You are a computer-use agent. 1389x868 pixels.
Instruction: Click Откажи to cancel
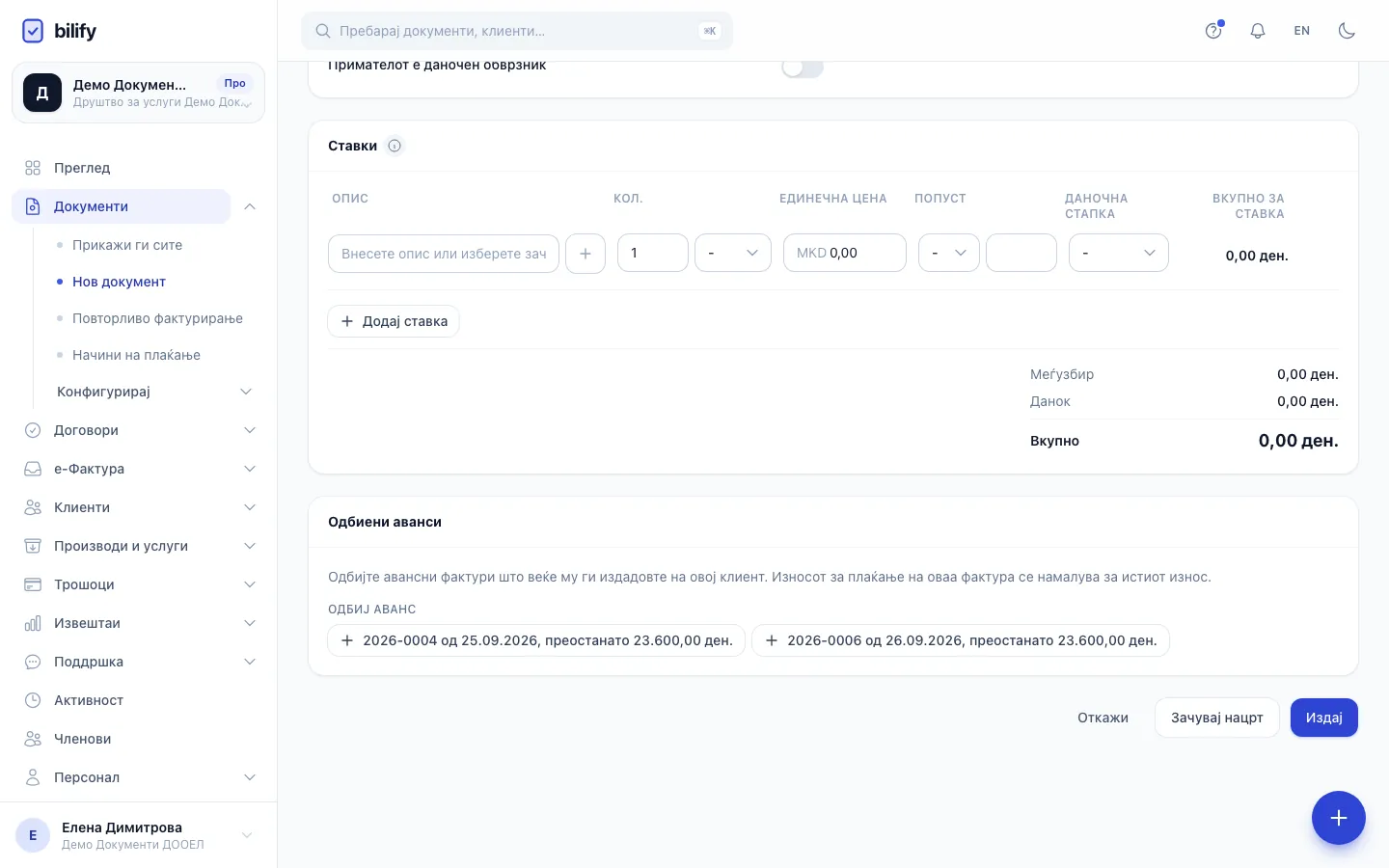pyautogui.click(x=1103, y=718)
